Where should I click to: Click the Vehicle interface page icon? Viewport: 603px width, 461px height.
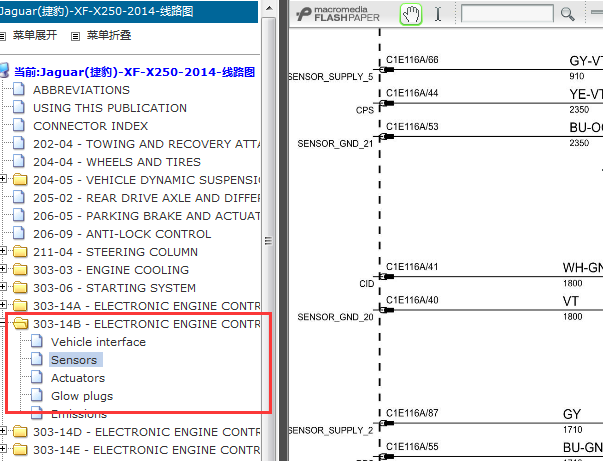click(37, 341)
